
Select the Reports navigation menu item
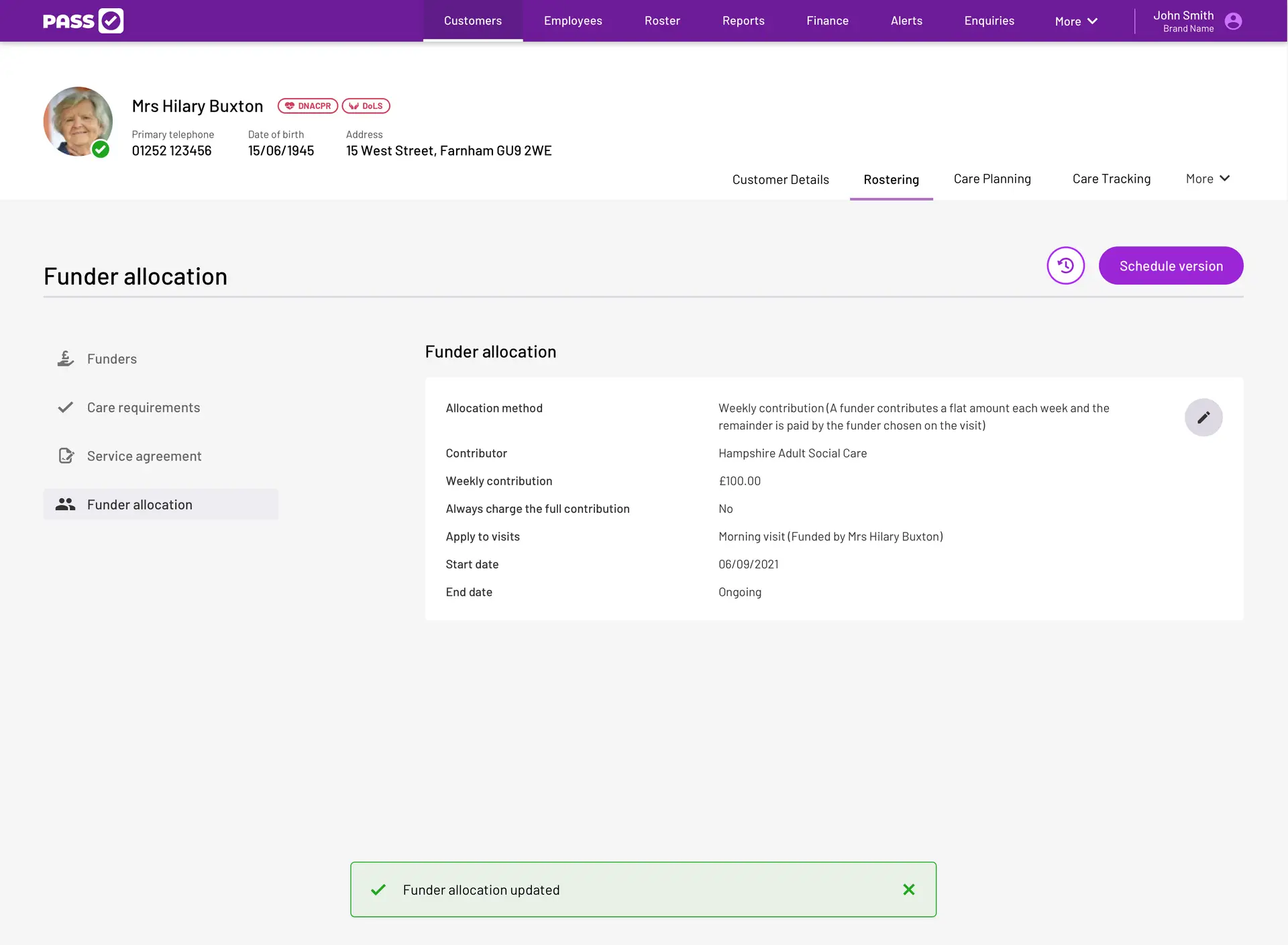tap(743, 20)
